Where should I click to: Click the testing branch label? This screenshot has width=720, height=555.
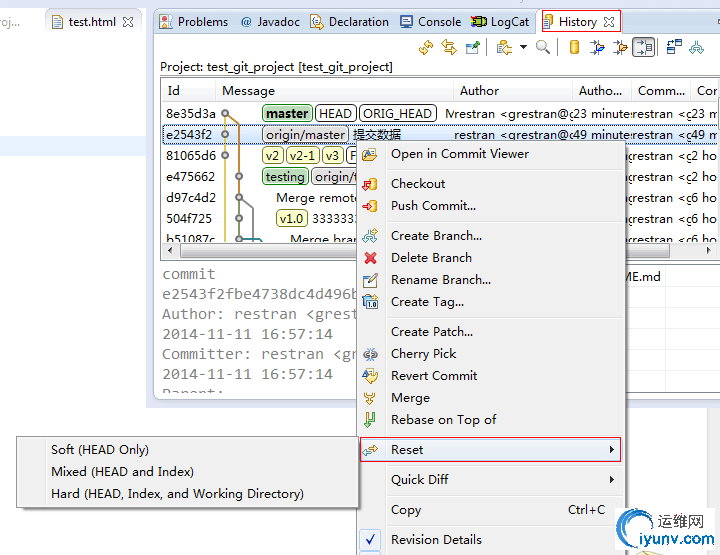point(285,177)
